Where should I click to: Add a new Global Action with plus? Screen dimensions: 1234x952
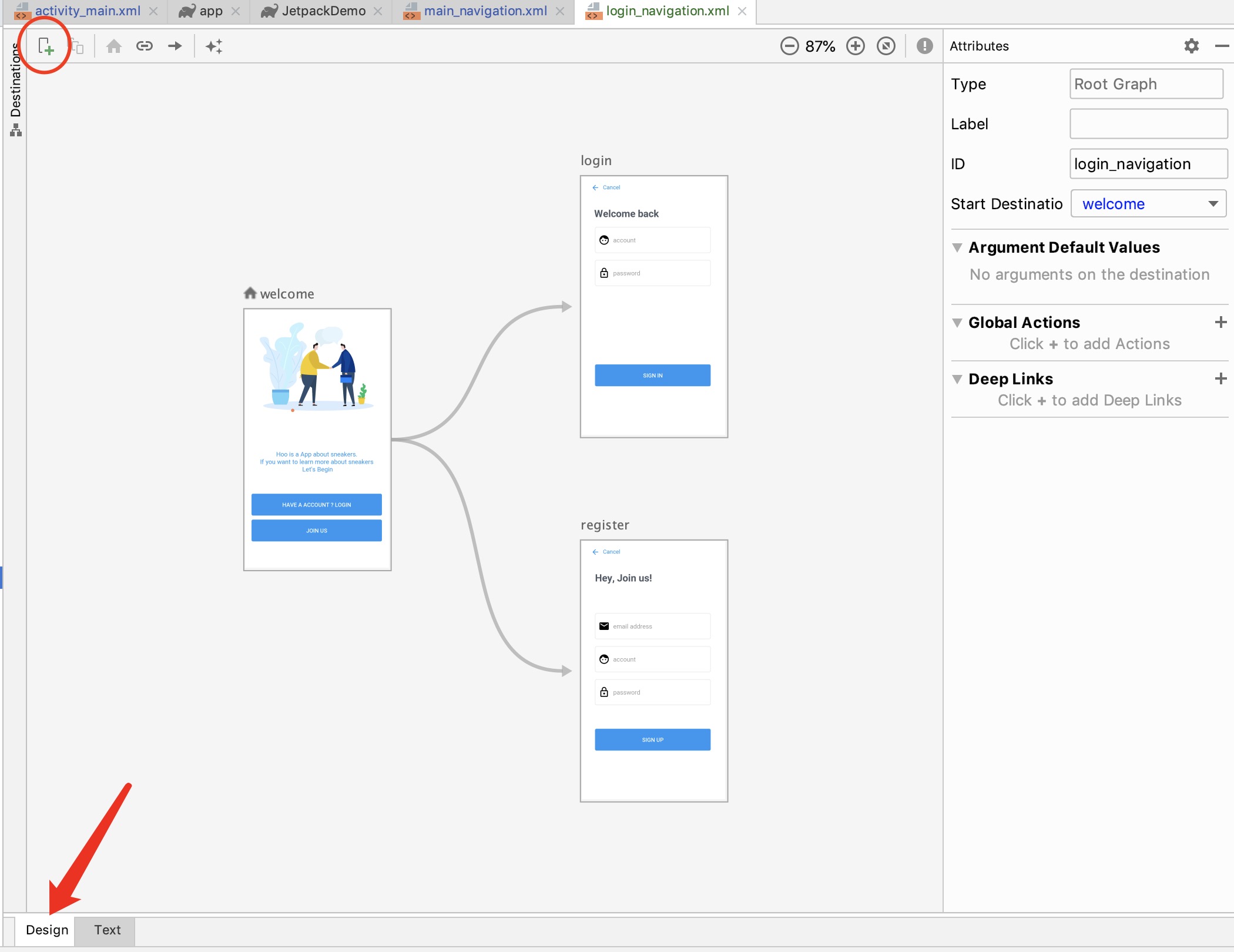(1220, 322)
